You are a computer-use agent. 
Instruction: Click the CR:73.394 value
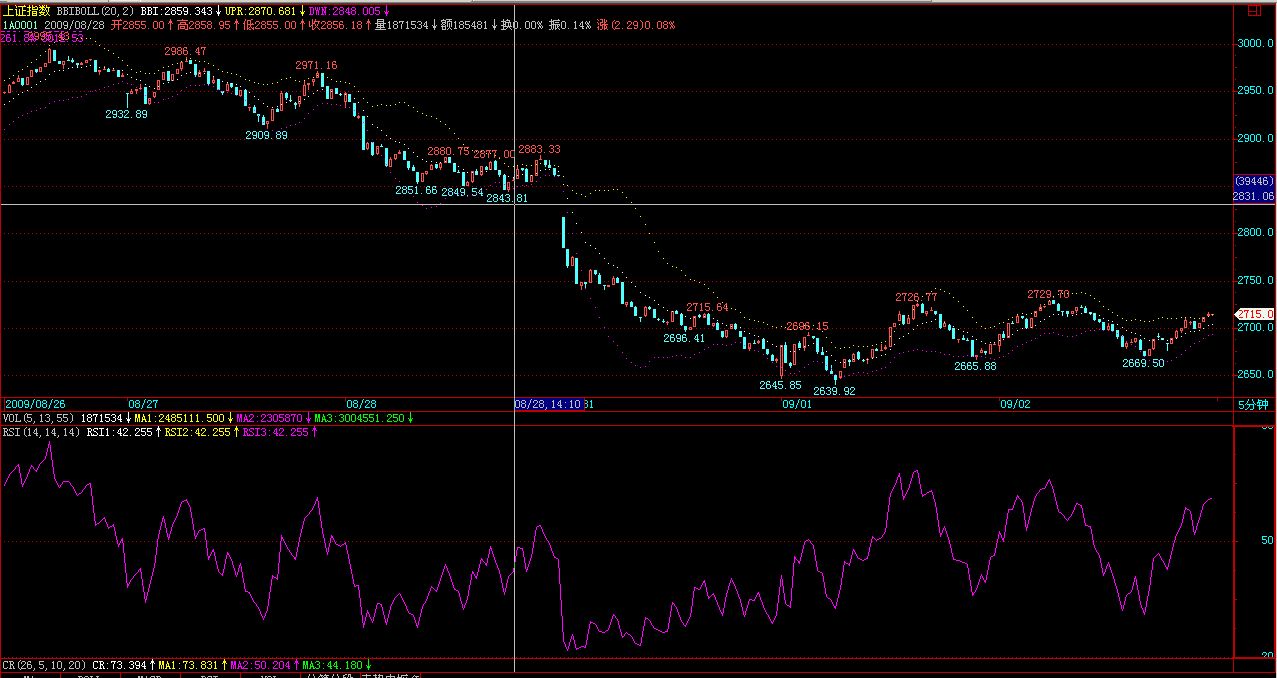(120, 665)
